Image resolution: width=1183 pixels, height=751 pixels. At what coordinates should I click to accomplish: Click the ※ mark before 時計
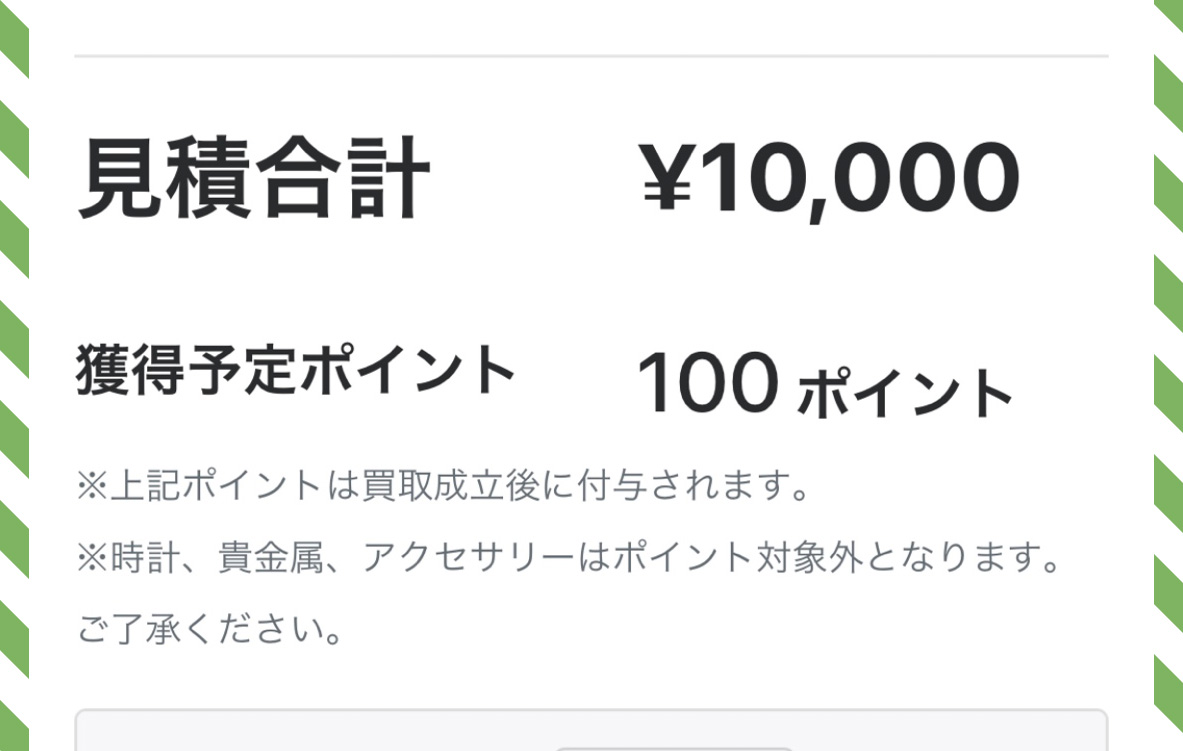pyautogui.click(x=93, y=558)
